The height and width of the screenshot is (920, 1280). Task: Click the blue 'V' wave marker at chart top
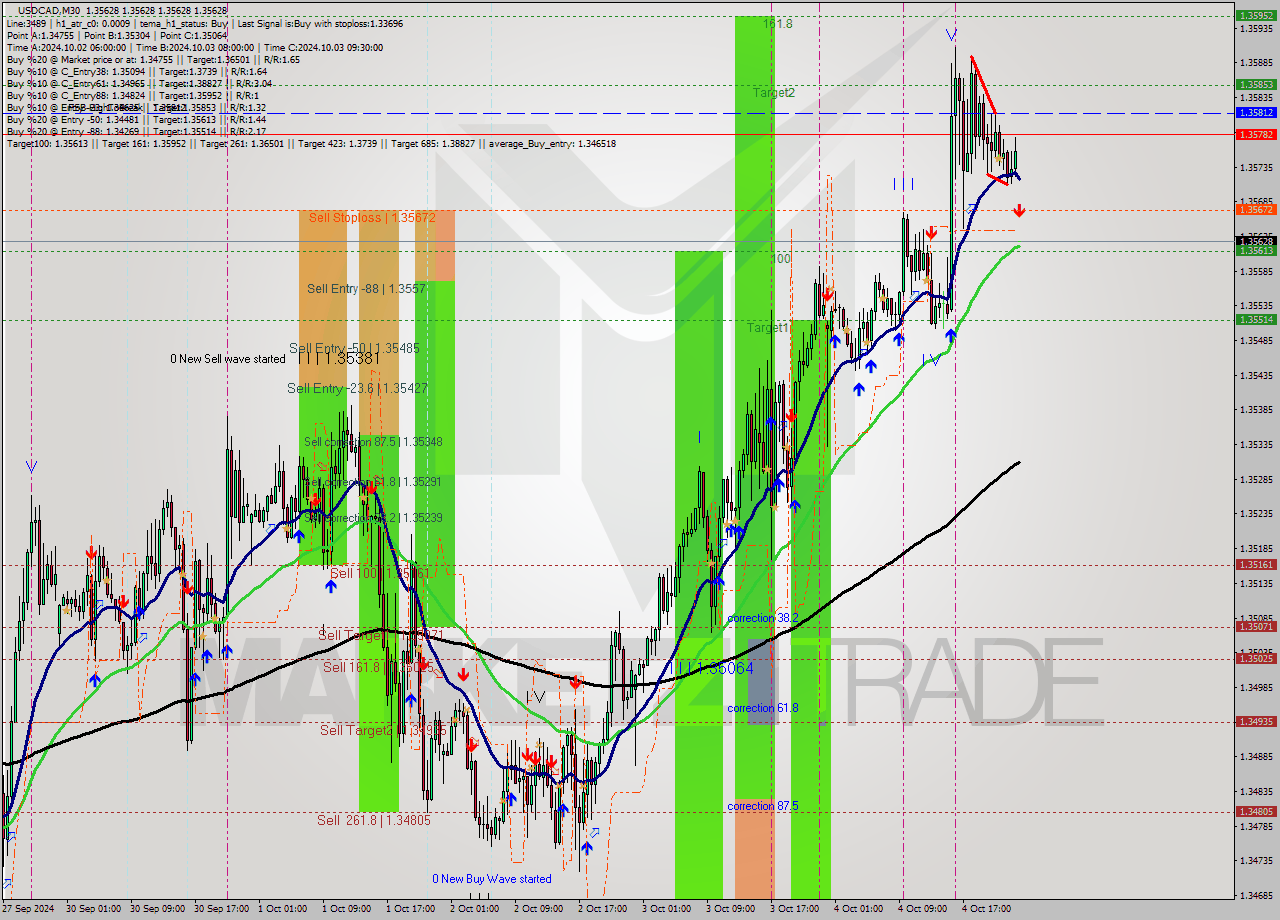coord(951,35)
